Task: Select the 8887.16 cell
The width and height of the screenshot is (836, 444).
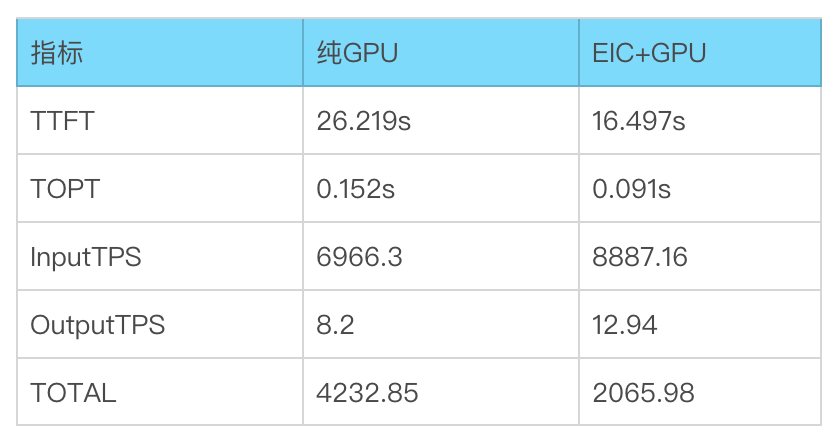Action: tap(640, 257)
